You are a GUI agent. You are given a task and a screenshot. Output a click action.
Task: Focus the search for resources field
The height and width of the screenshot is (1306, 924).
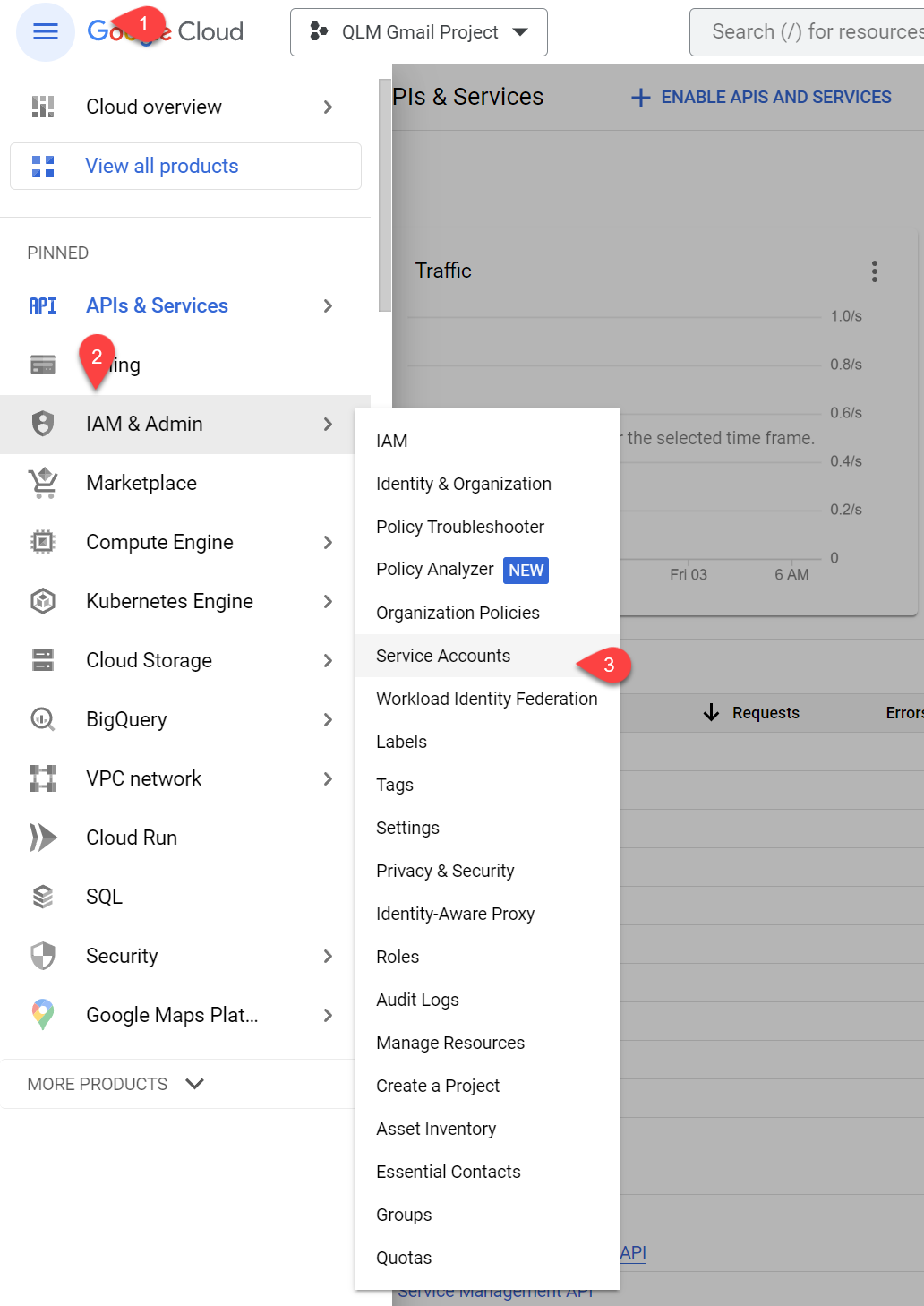807,32
